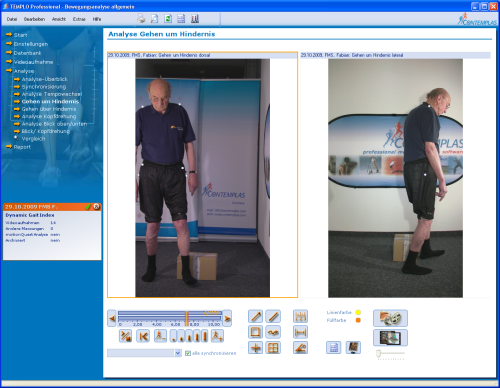Click the ruler scale calibration icon
This screenshot has width=500, height=388.
pos(300,316)
